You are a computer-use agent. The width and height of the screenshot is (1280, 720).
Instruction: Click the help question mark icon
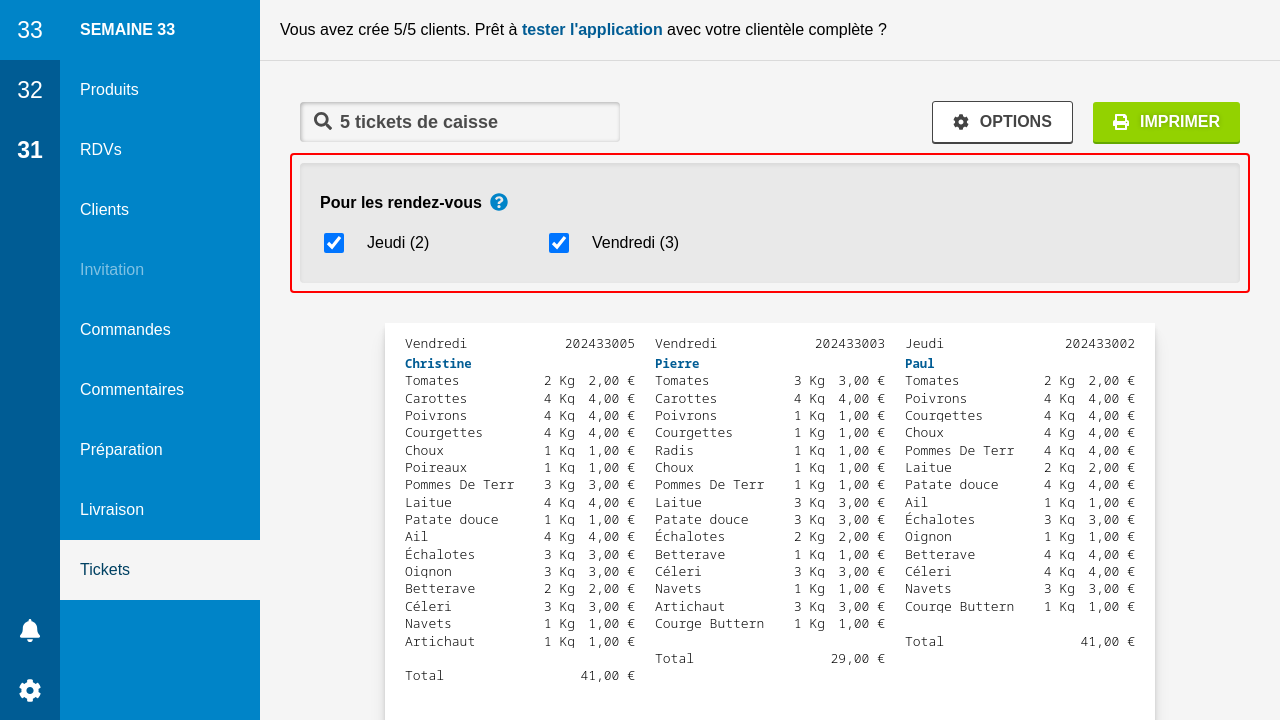coord(499,202)
